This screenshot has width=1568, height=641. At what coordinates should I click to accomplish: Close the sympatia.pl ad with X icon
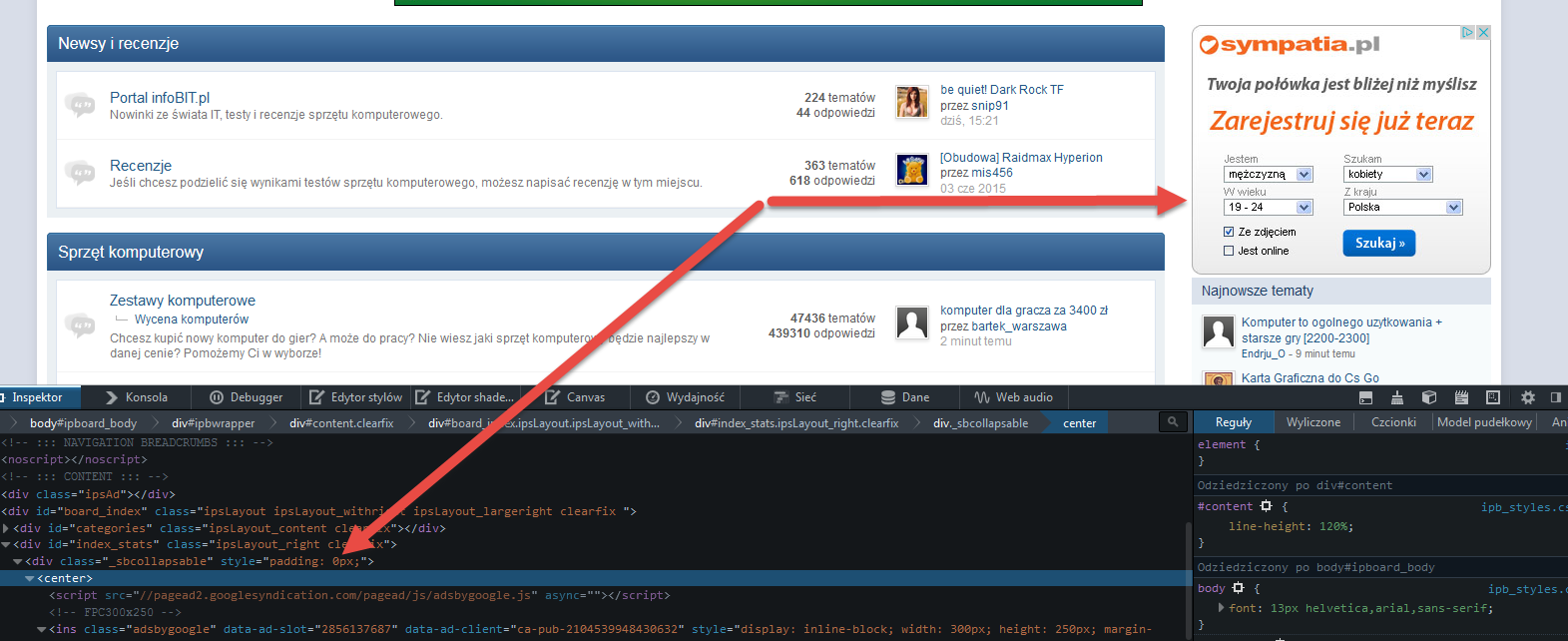click(1483, 33)
